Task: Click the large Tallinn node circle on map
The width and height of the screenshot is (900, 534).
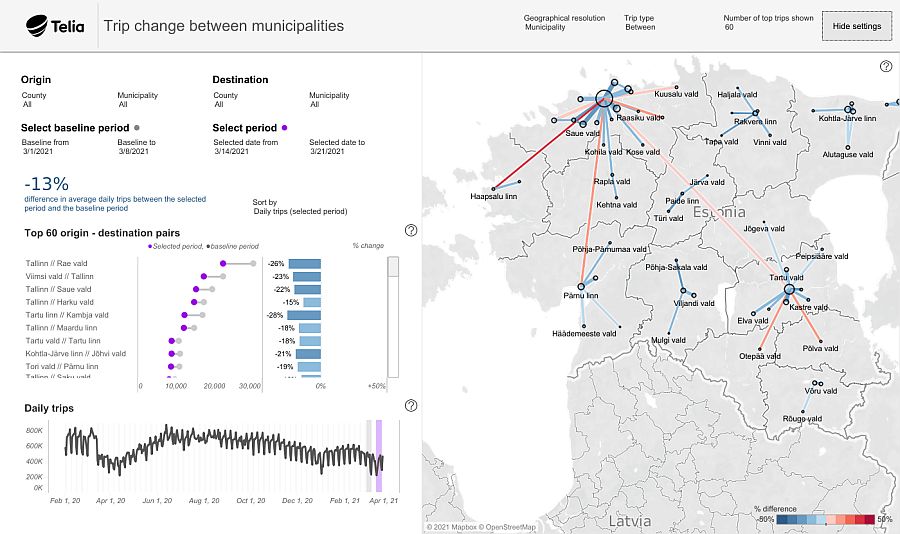Action: point(604,99)
